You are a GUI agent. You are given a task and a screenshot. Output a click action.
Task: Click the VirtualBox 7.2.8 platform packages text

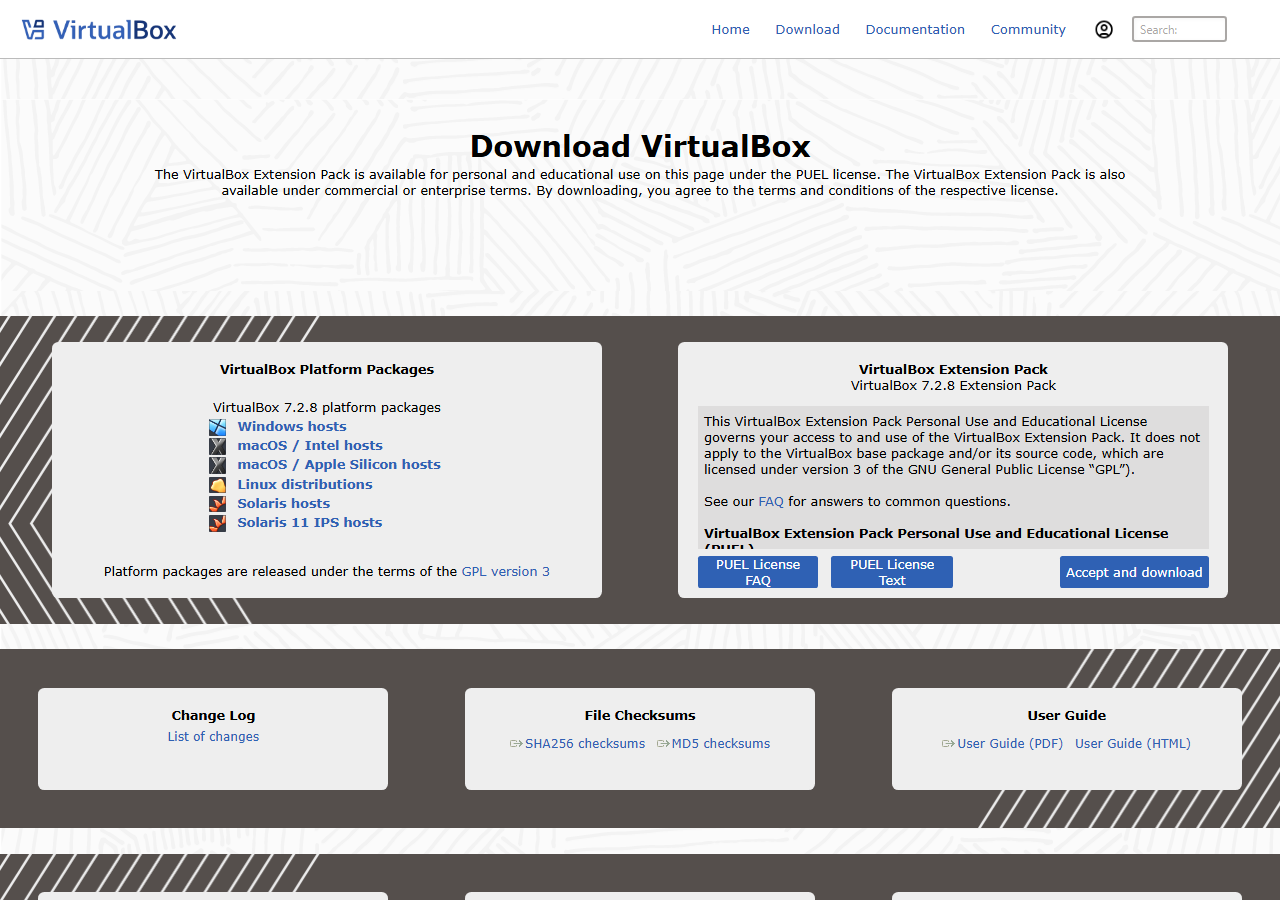[327, 407]
